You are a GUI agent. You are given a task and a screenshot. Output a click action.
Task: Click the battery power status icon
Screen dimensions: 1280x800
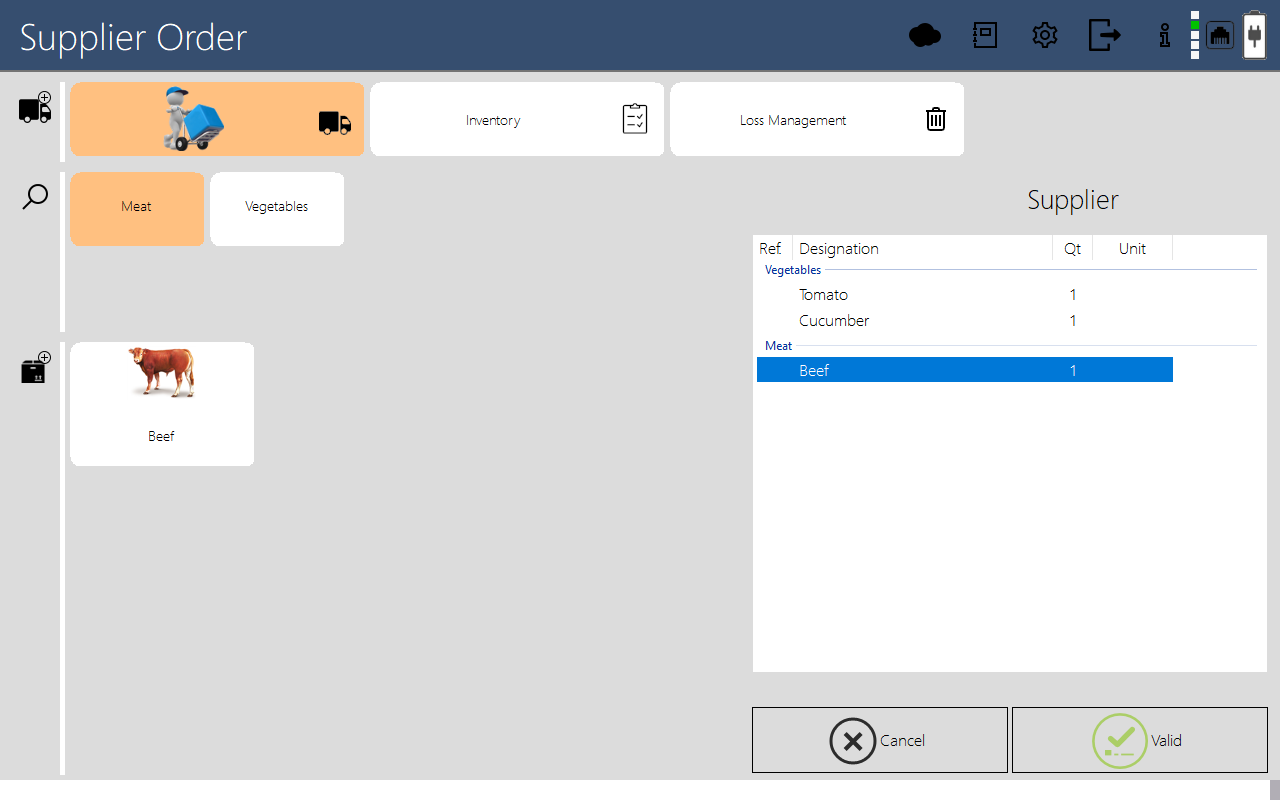click(1254, 34)
